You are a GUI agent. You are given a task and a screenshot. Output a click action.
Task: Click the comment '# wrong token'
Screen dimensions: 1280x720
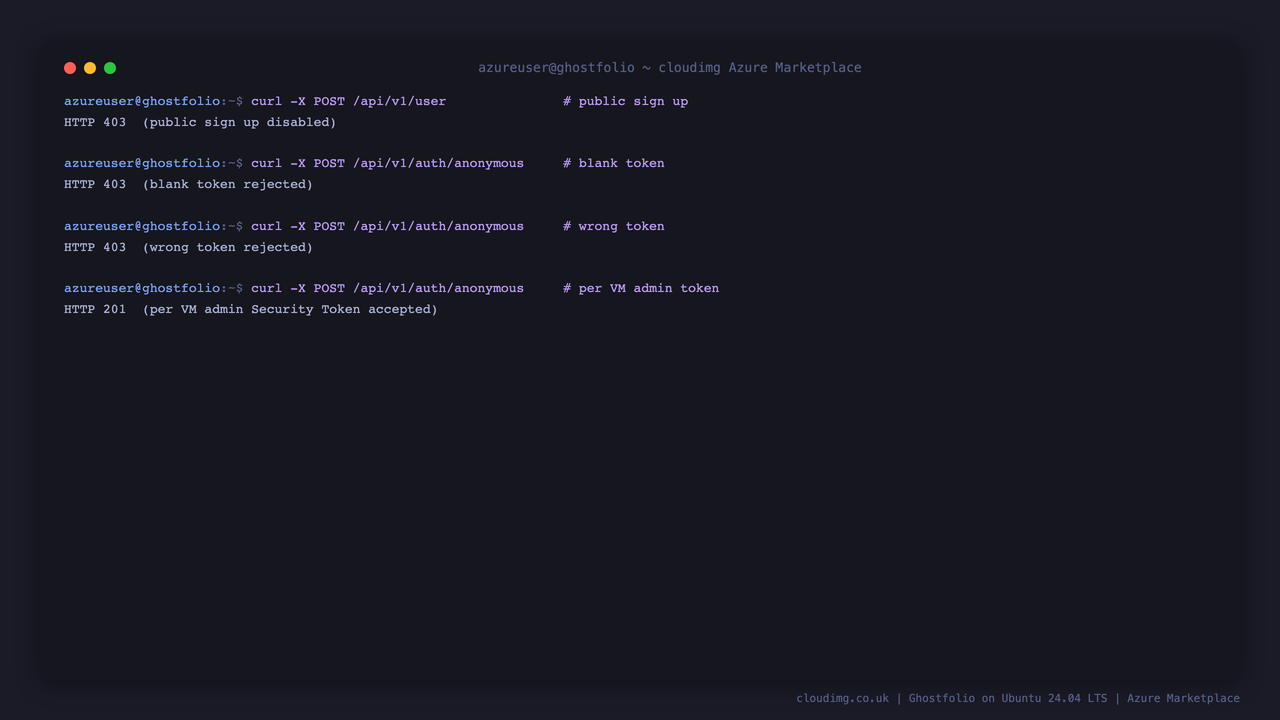pyautogui.click(x=614, y=226)
